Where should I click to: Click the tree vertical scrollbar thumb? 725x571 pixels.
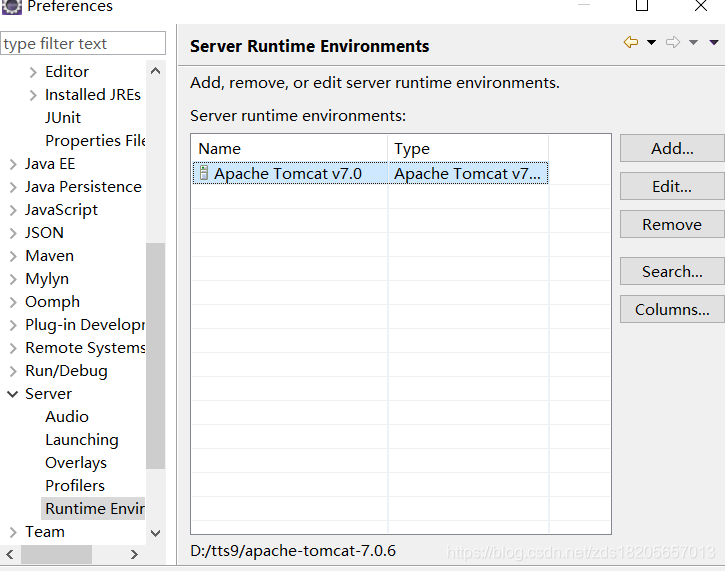[156, 356]
